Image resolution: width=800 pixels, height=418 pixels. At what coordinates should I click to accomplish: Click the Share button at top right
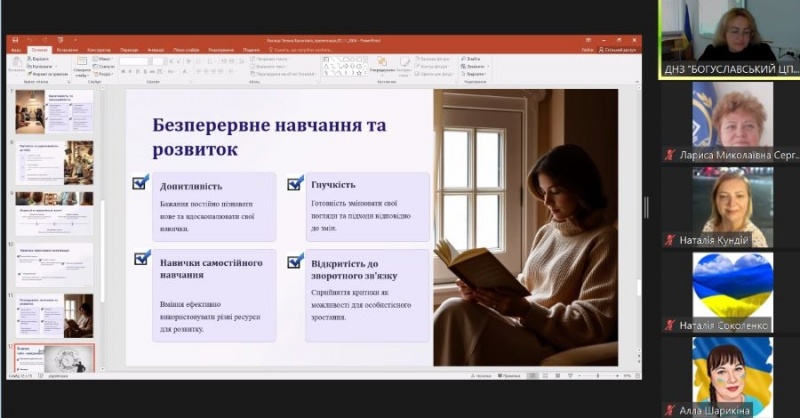point(617,49)
